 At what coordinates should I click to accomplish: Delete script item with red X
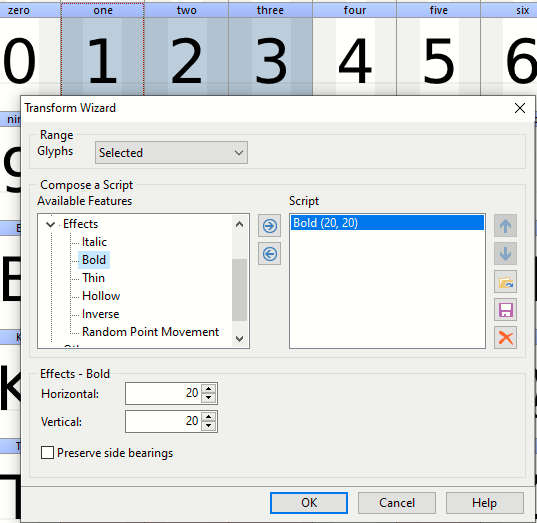tap(505, 338)
